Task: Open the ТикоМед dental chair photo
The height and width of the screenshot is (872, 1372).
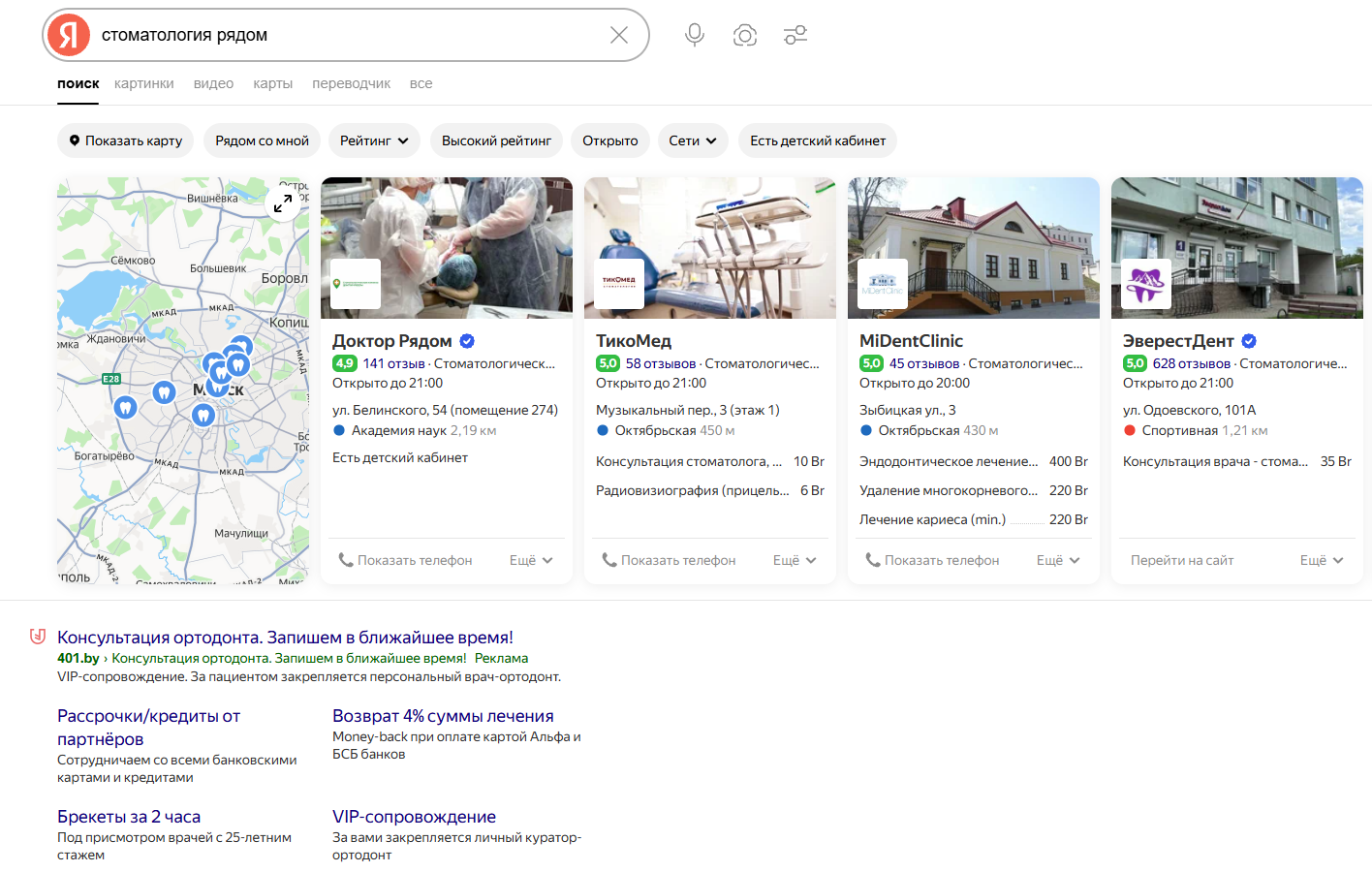Action: tap(710, 248)
